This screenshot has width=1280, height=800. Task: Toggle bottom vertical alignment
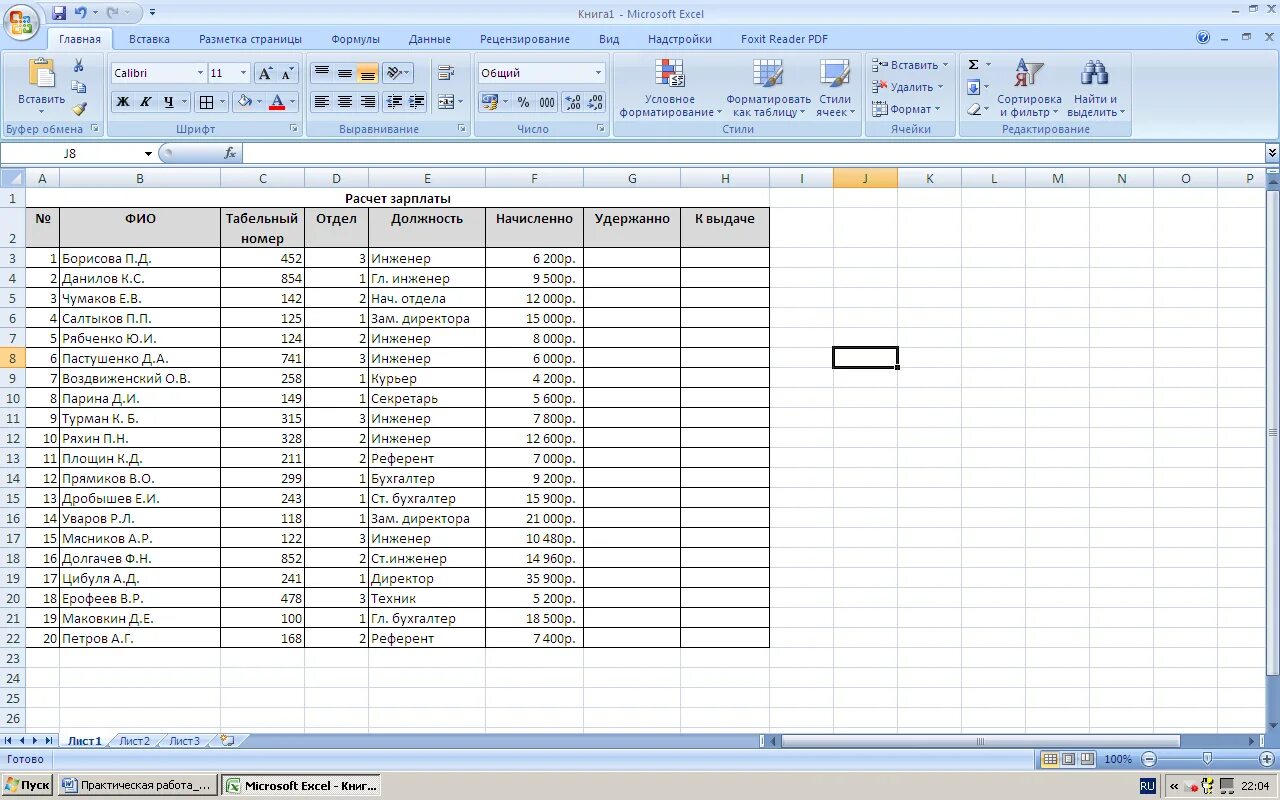coord(368,73)
